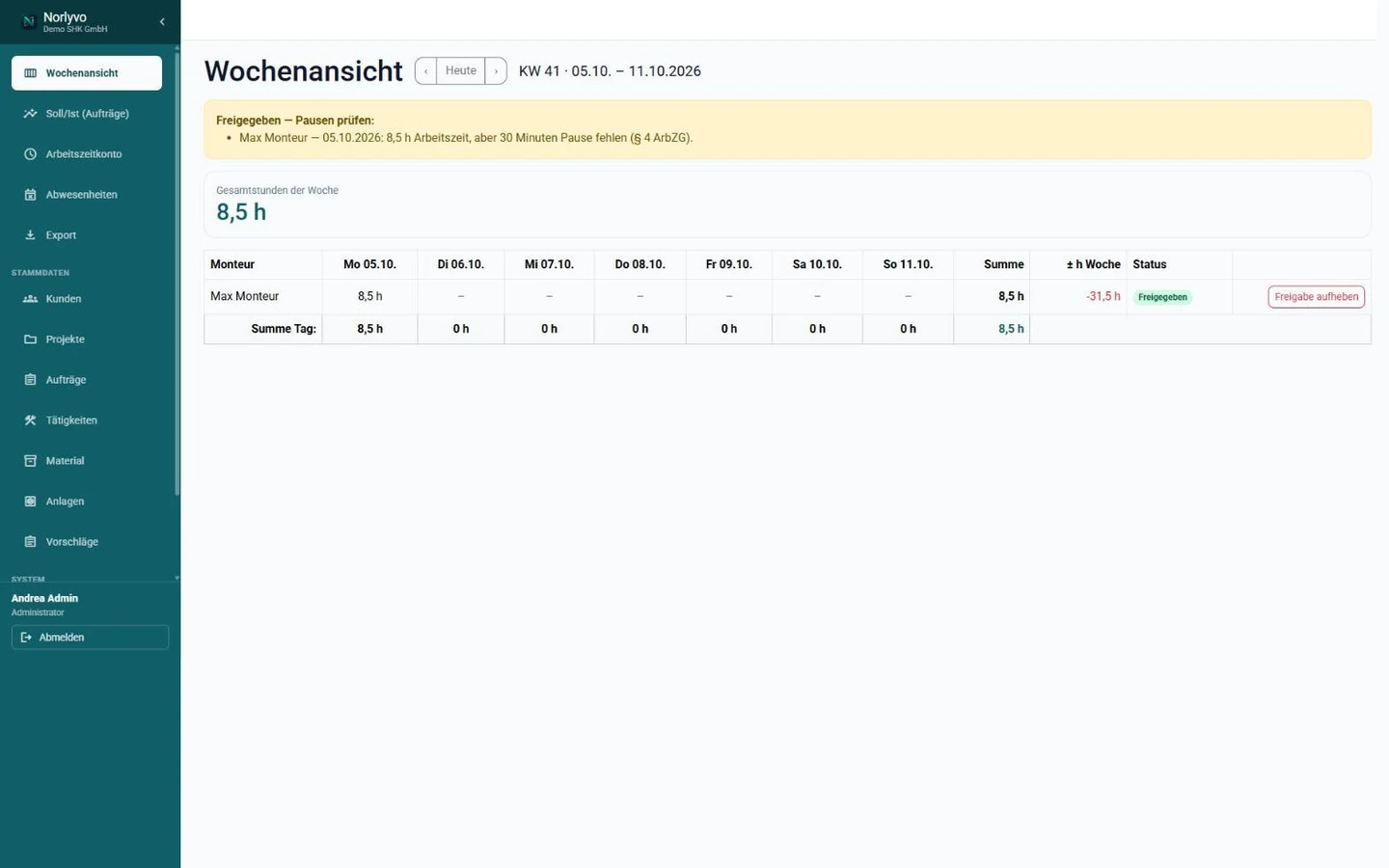The image size is (1389, 868).
Task: Click the Soll/Ist chart icon
Action: [x=30, y=114]
